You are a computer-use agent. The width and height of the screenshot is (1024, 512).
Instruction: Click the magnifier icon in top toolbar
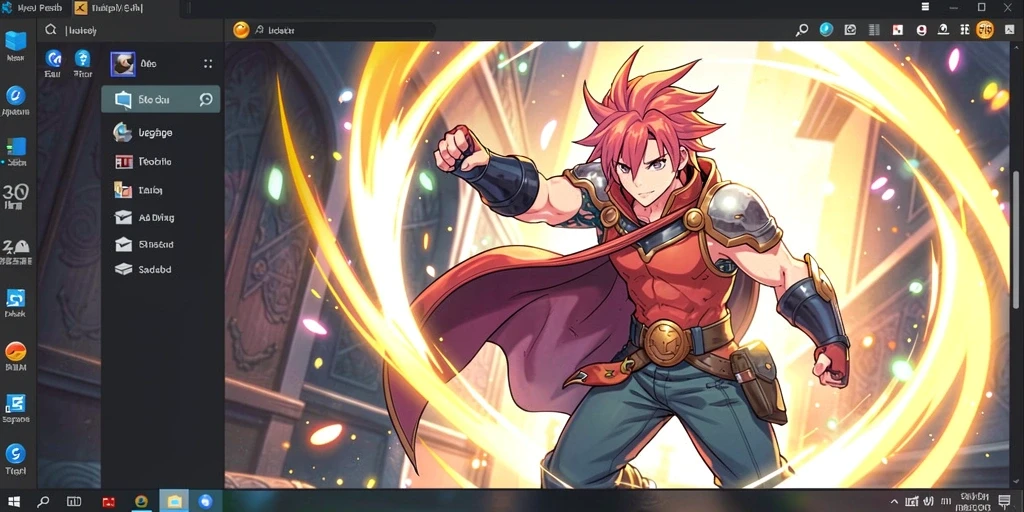tap(801, 29)
